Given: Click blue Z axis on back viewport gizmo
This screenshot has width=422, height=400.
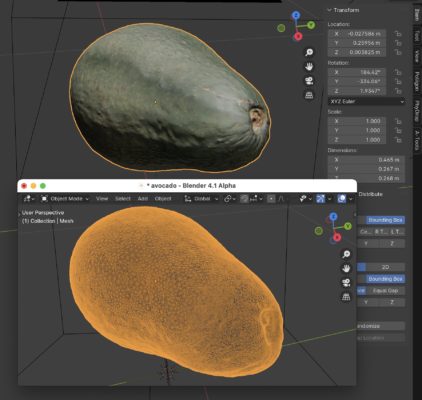Looking at the screenshot, I should 296,15.
